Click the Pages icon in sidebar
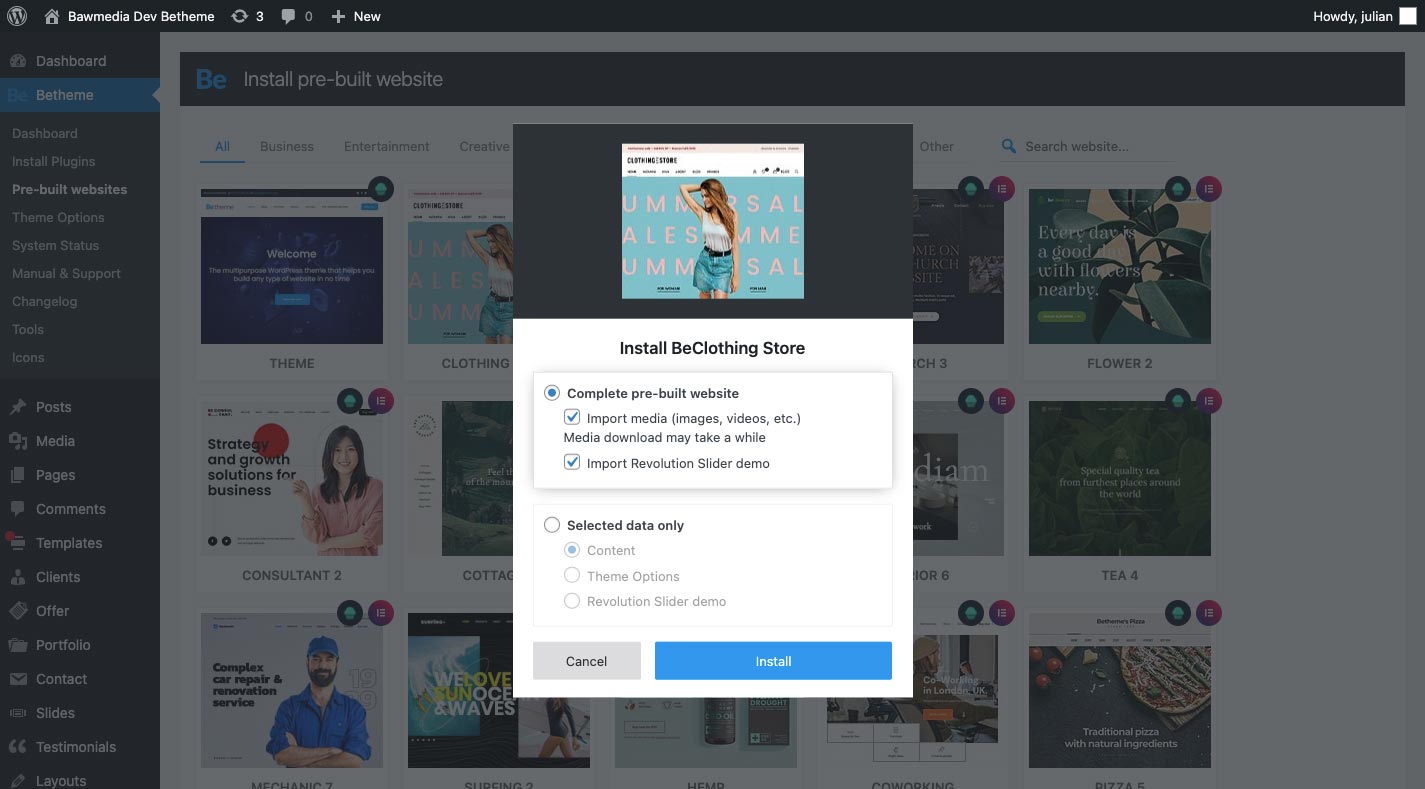 (x=18, y=475)
